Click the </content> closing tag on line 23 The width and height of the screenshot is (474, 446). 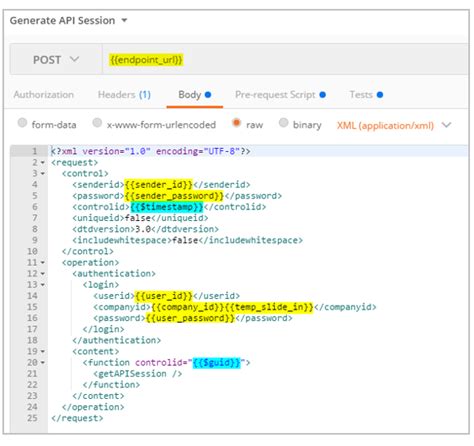click(x=98, y=396)
